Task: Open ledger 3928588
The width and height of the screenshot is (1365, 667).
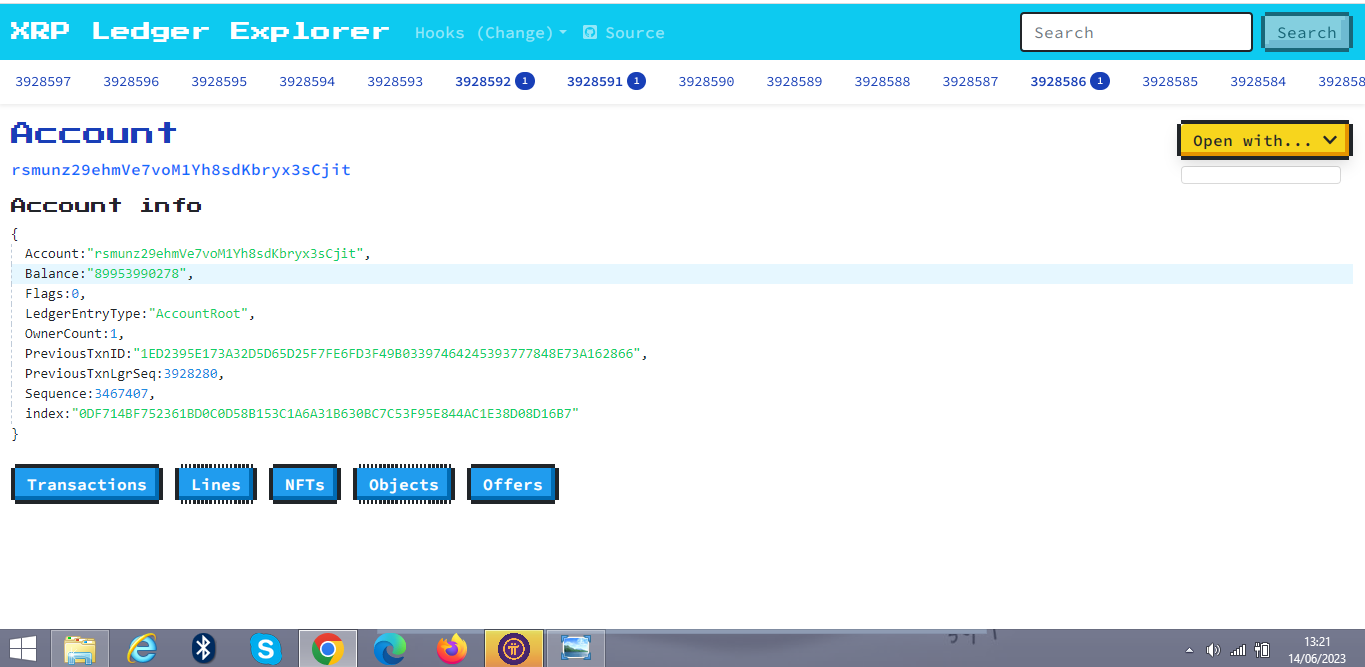Action: pyautogui.click(x=882, y=81)
